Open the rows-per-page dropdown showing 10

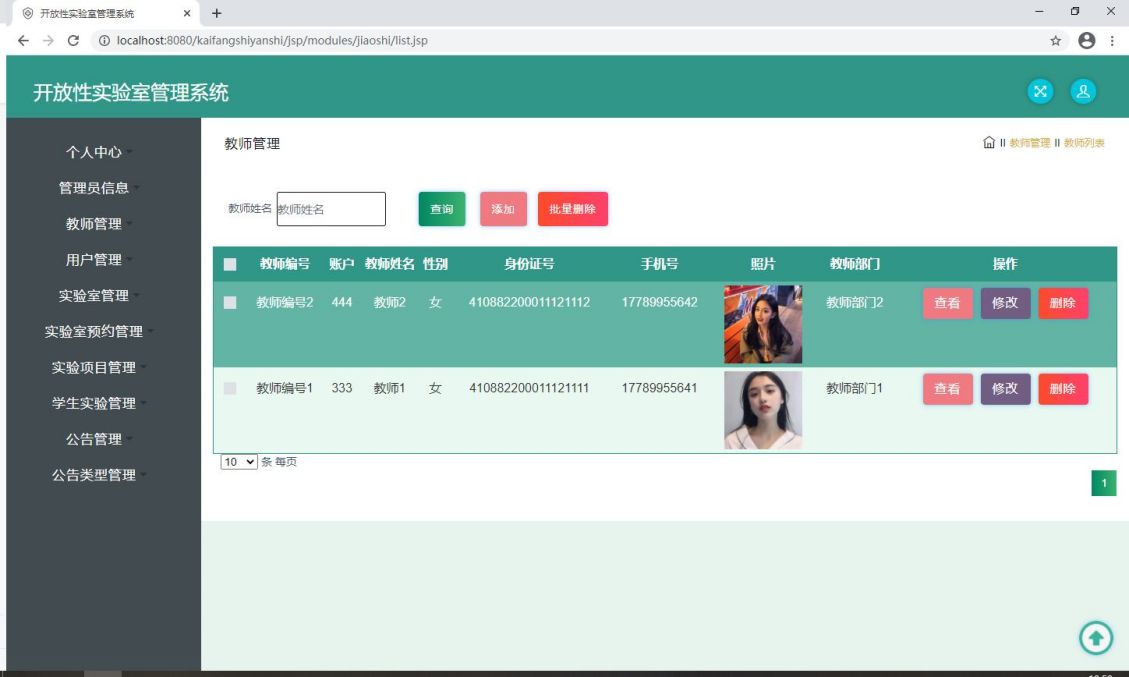(239, 462)
